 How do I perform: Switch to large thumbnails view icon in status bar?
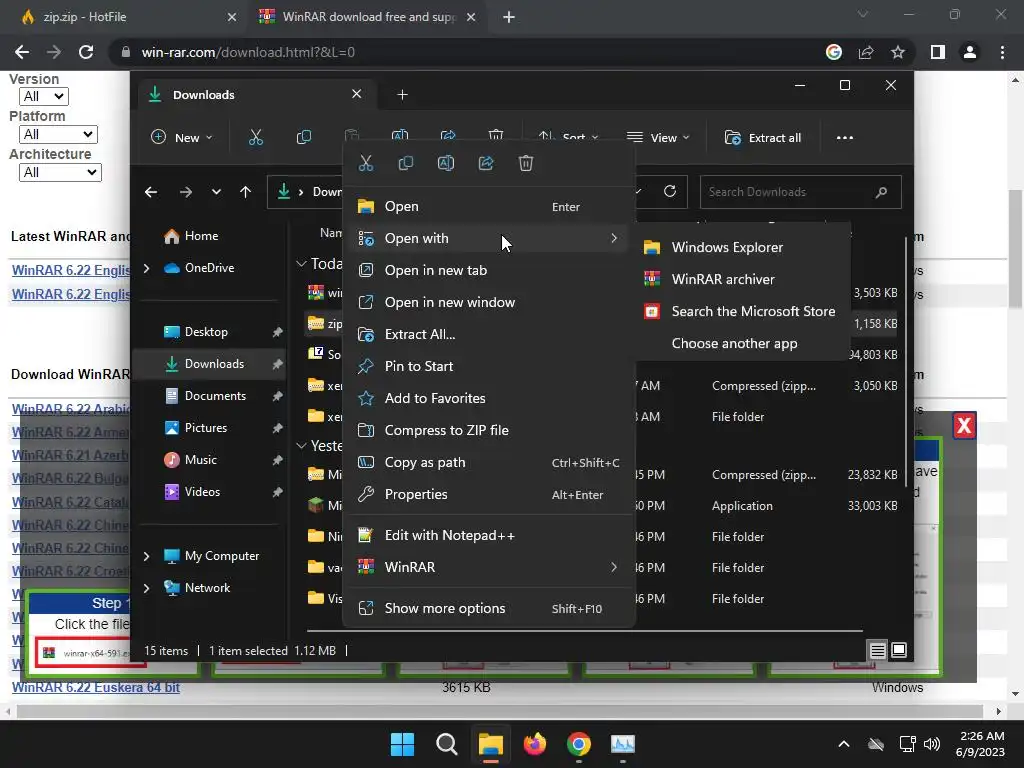coord(899,650)
